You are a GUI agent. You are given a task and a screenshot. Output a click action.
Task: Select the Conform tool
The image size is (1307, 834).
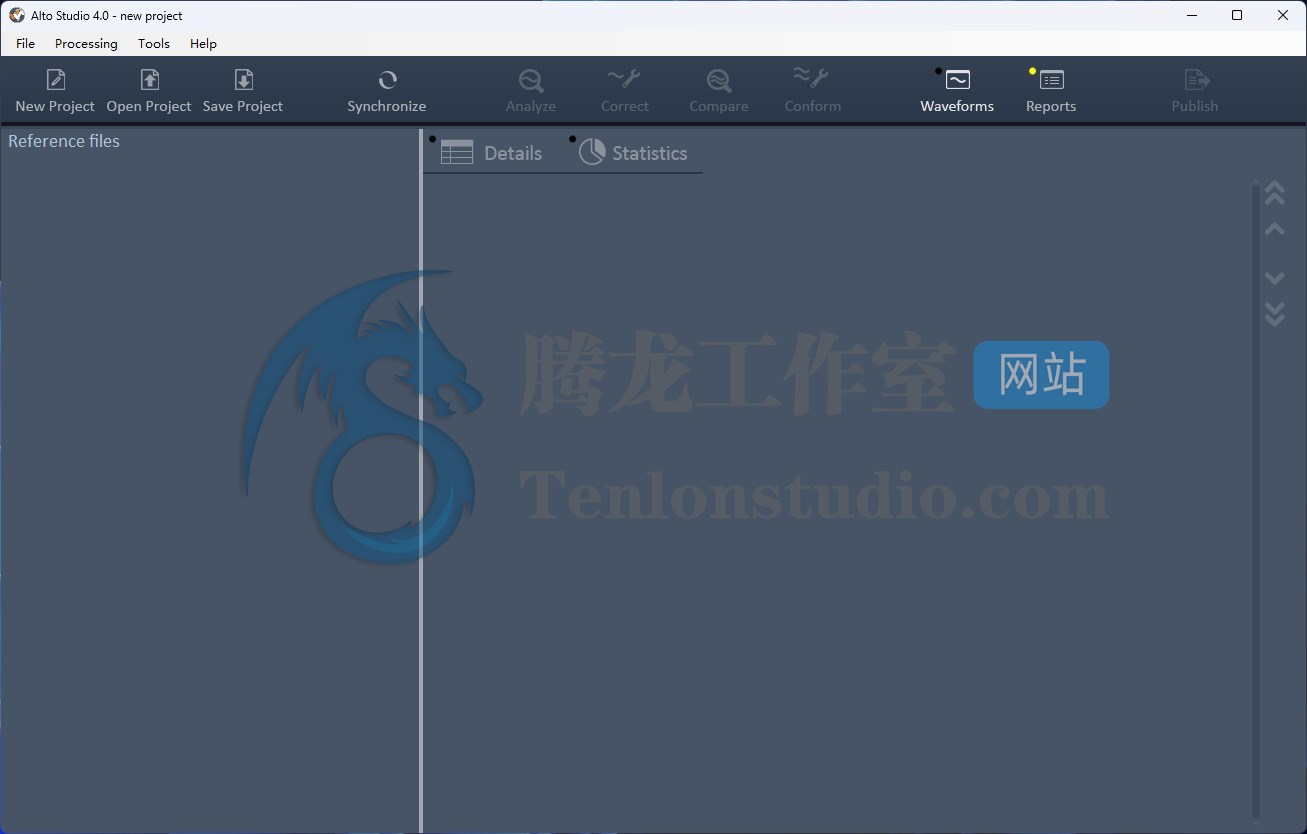point(813,90)
